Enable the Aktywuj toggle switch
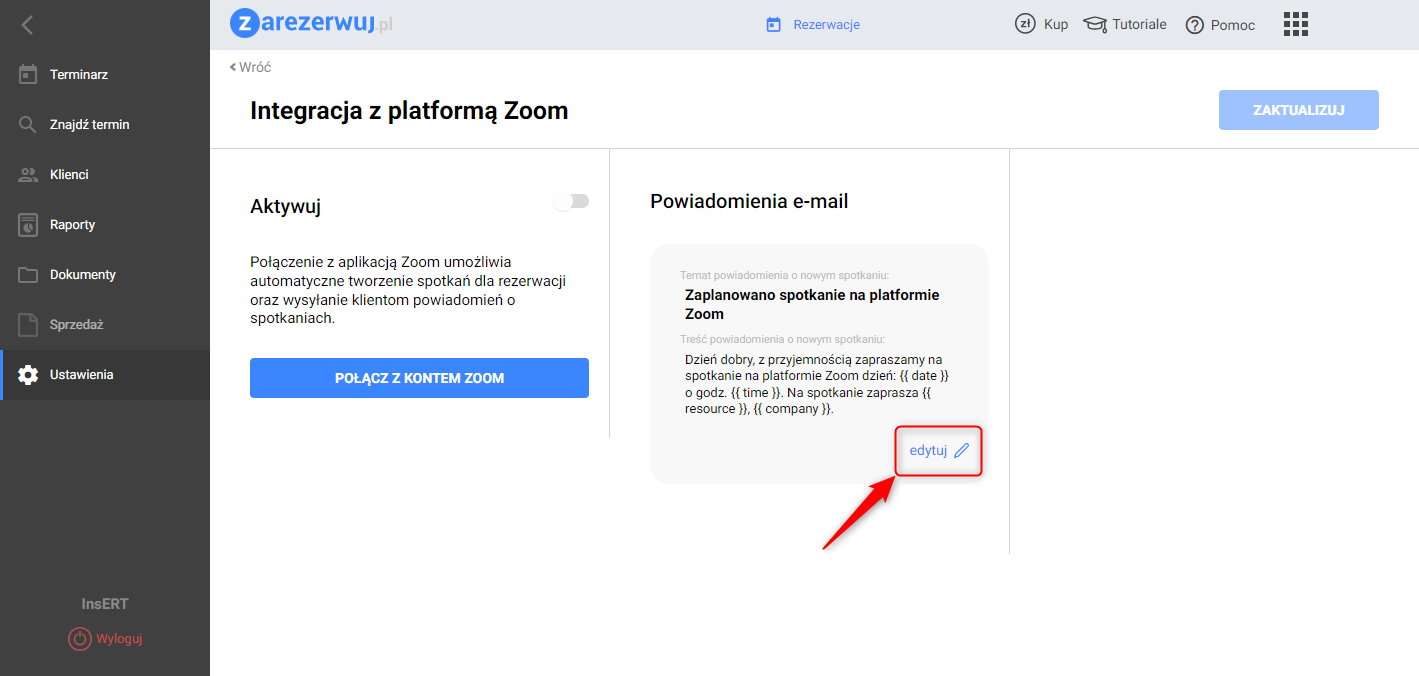 click(x=573, y=202)
